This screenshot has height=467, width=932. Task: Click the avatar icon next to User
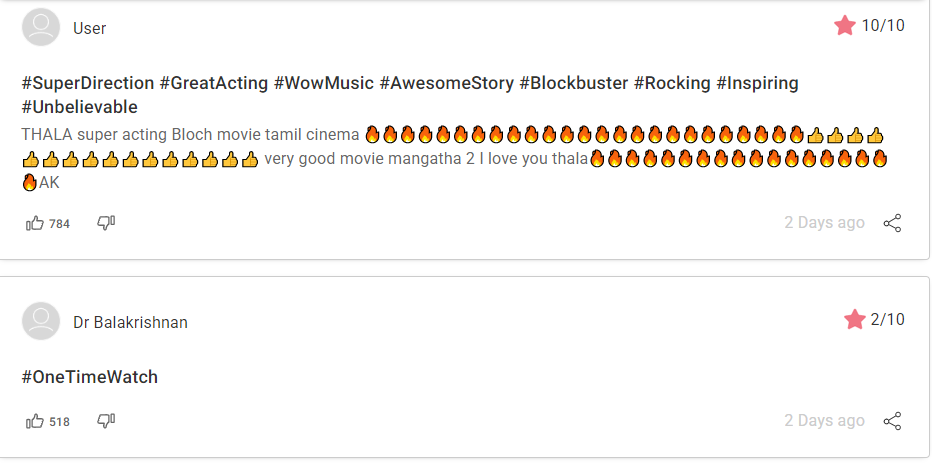click(41, 27)
